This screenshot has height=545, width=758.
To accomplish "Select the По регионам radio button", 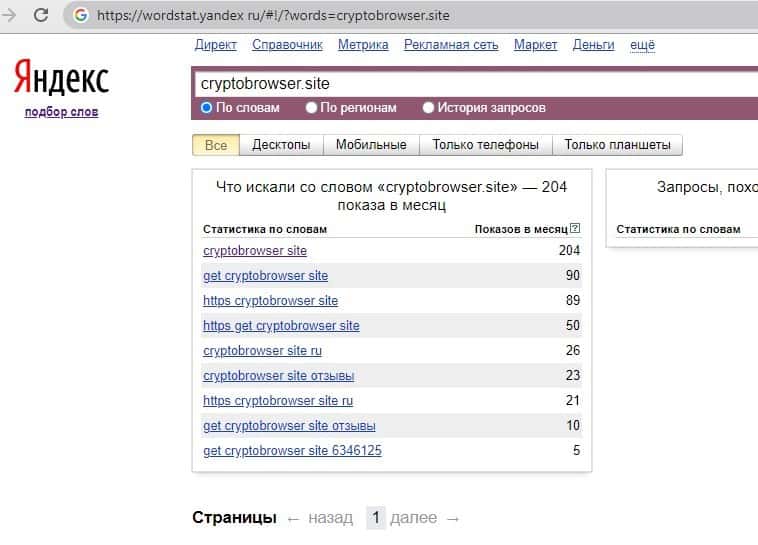I will [312, 108].
